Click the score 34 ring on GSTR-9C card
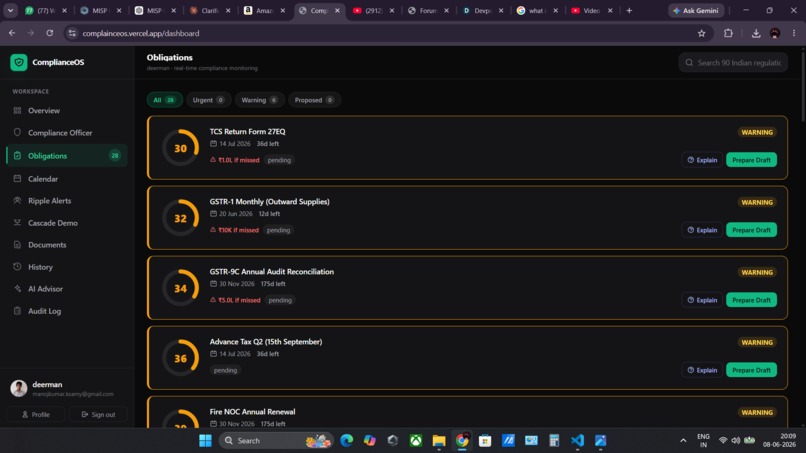Viewport: 806px width, 453px height. (180, 288)
